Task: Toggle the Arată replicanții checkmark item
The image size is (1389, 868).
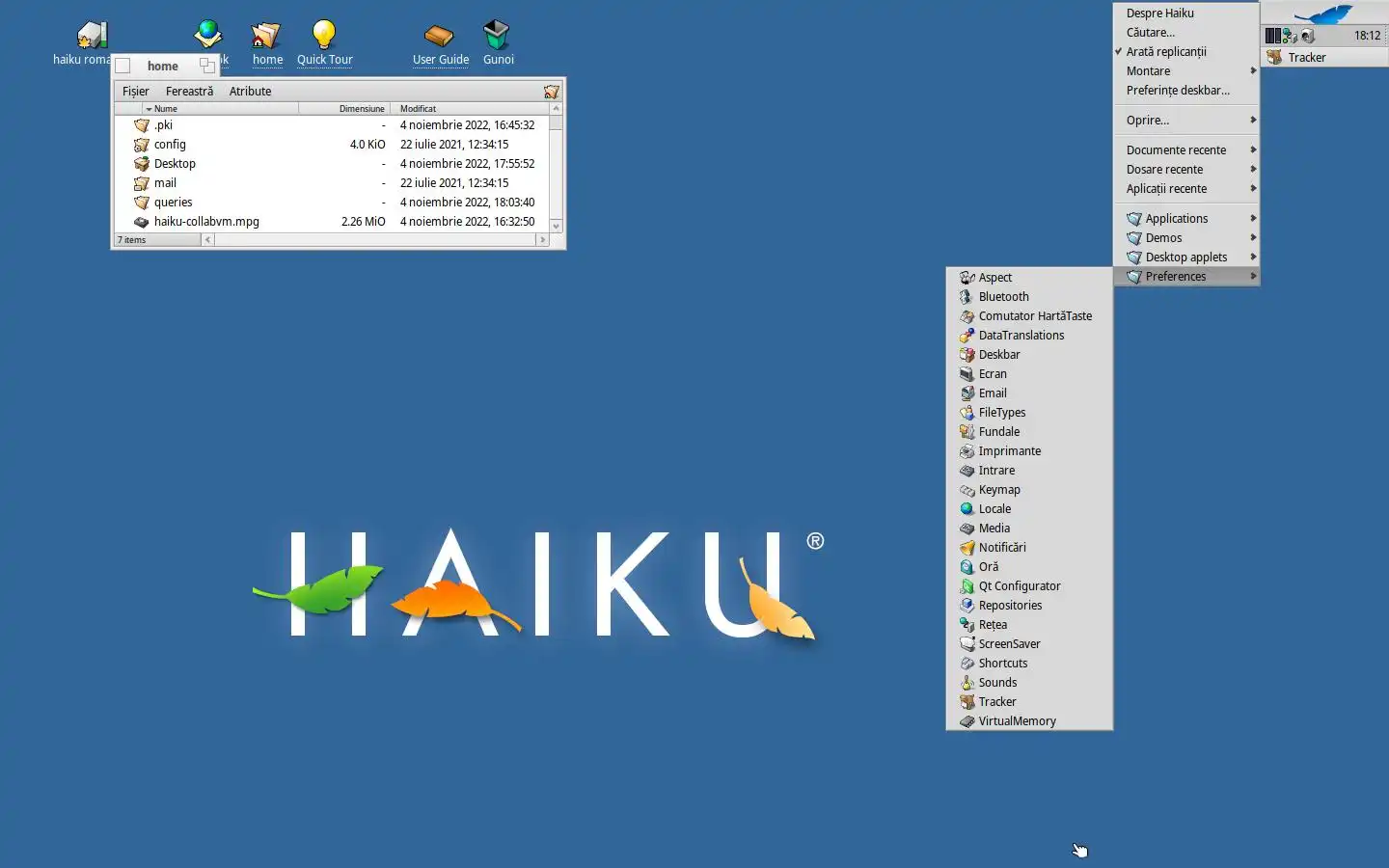Action: pyautogui.click(x=1186, y=52)
